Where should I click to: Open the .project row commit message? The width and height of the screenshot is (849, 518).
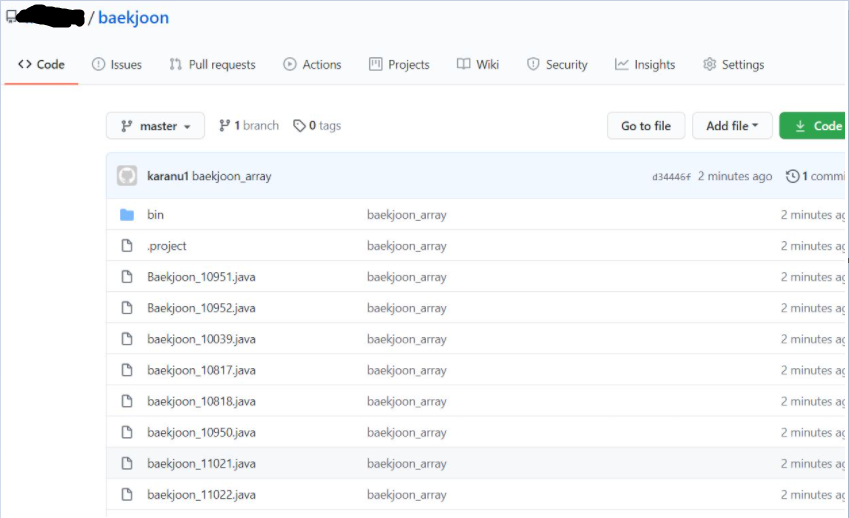tap(407, 246)
